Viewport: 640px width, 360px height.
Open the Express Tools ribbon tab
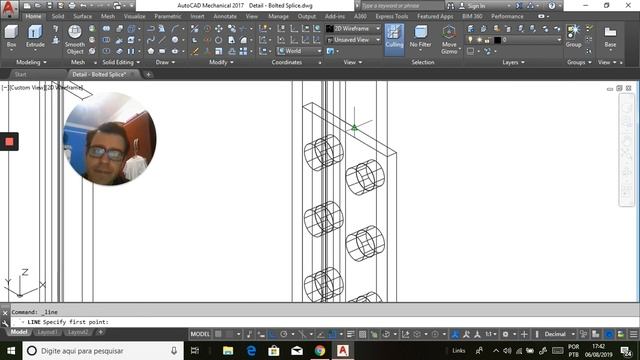click(x=392, y=16)
